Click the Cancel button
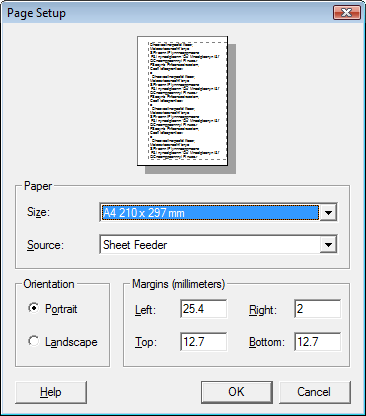This screenshot has height=416, width=366. tap(315, 392)
